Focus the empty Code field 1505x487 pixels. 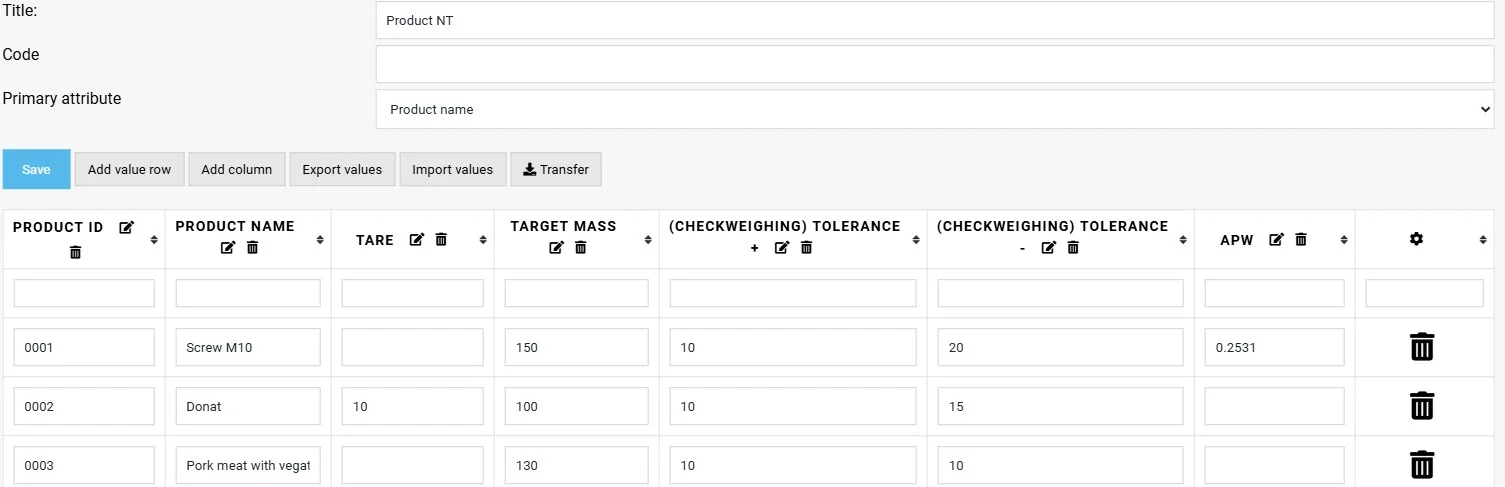coord(935,64)
